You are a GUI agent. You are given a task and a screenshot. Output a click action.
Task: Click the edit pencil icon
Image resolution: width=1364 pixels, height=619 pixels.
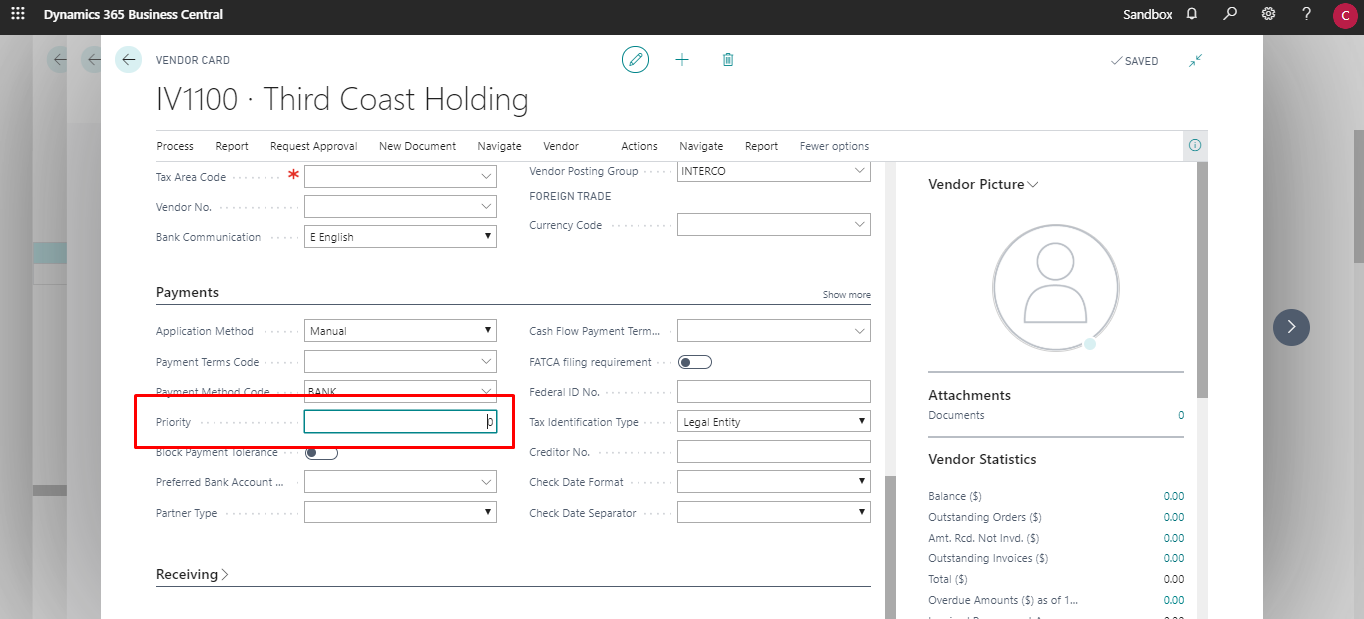pyautogui.click(x=635, y=60)
